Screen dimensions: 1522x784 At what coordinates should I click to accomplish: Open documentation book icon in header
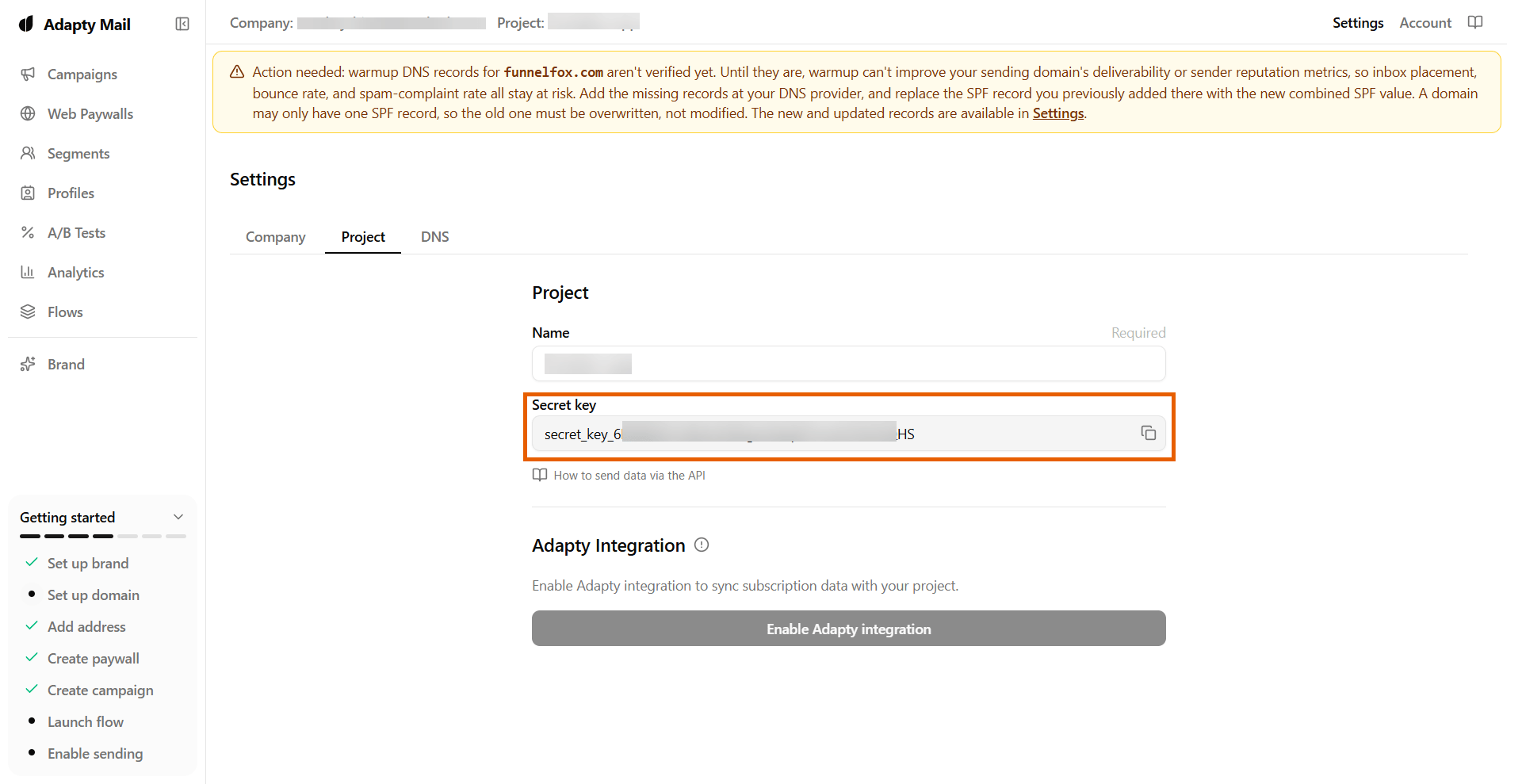pos(1475,22)
